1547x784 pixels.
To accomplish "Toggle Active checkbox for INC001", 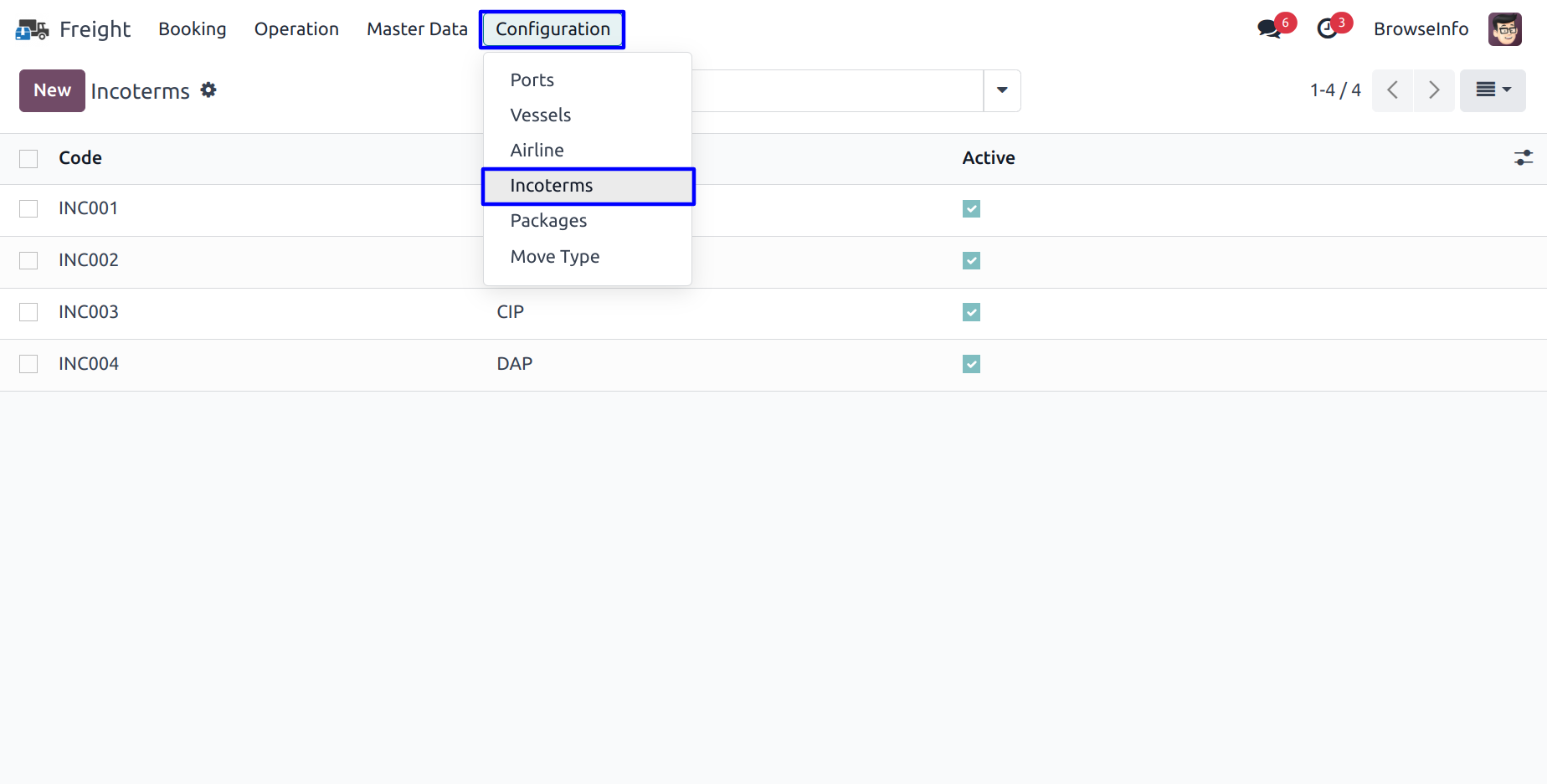I will pos(971,208).
